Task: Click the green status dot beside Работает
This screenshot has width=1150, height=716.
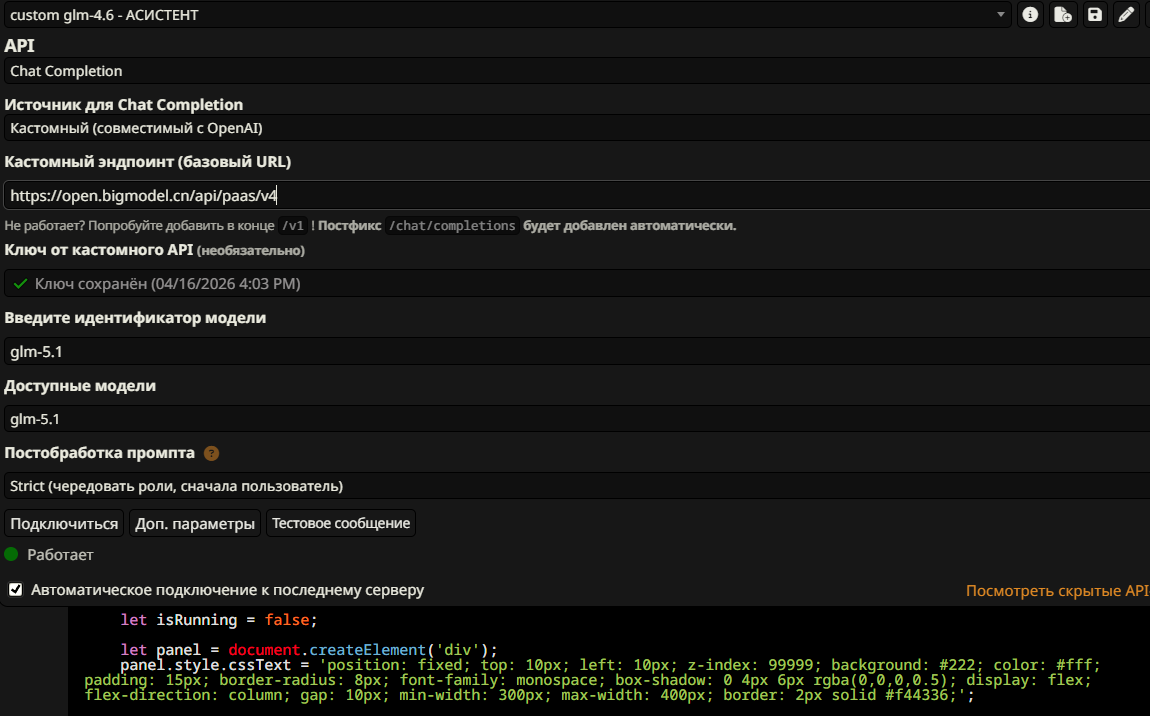Action: (x=11, y=555)
